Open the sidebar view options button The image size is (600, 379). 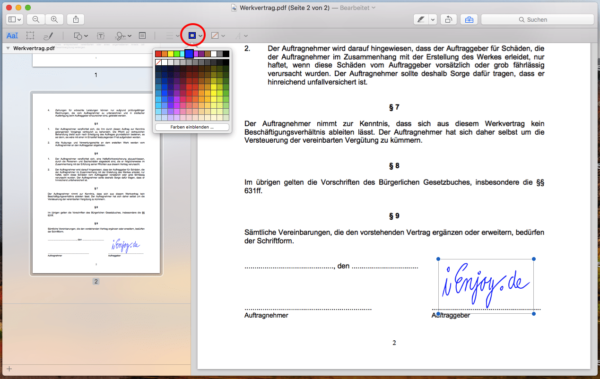(x=15, y=20)
